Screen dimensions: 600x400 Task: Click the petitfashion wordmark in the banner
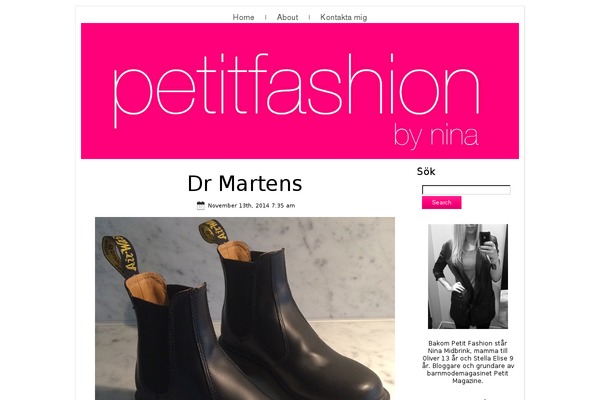tap(296, 90)
